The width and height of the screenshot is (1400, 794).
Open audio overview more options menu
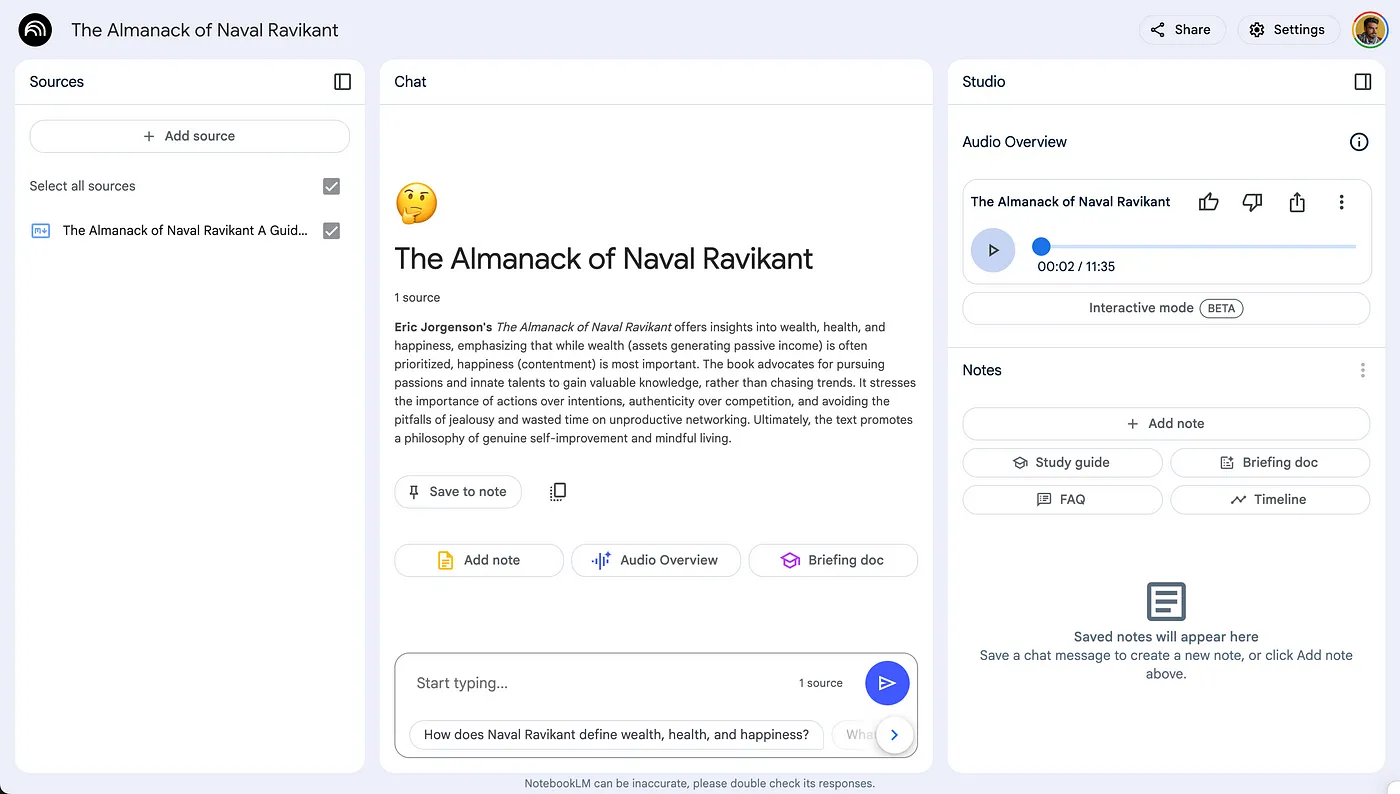click(1342, 202)
